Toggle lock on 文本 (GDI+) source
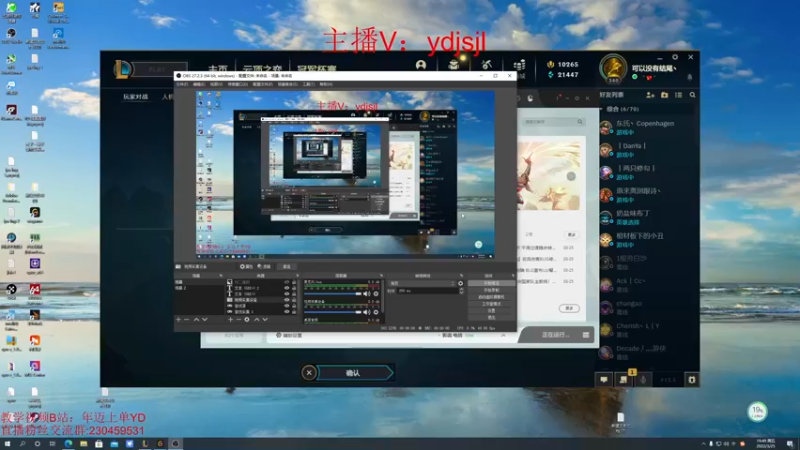Viewport: 800px width, 450px height. pyautogui.click(x=294, y=294)
